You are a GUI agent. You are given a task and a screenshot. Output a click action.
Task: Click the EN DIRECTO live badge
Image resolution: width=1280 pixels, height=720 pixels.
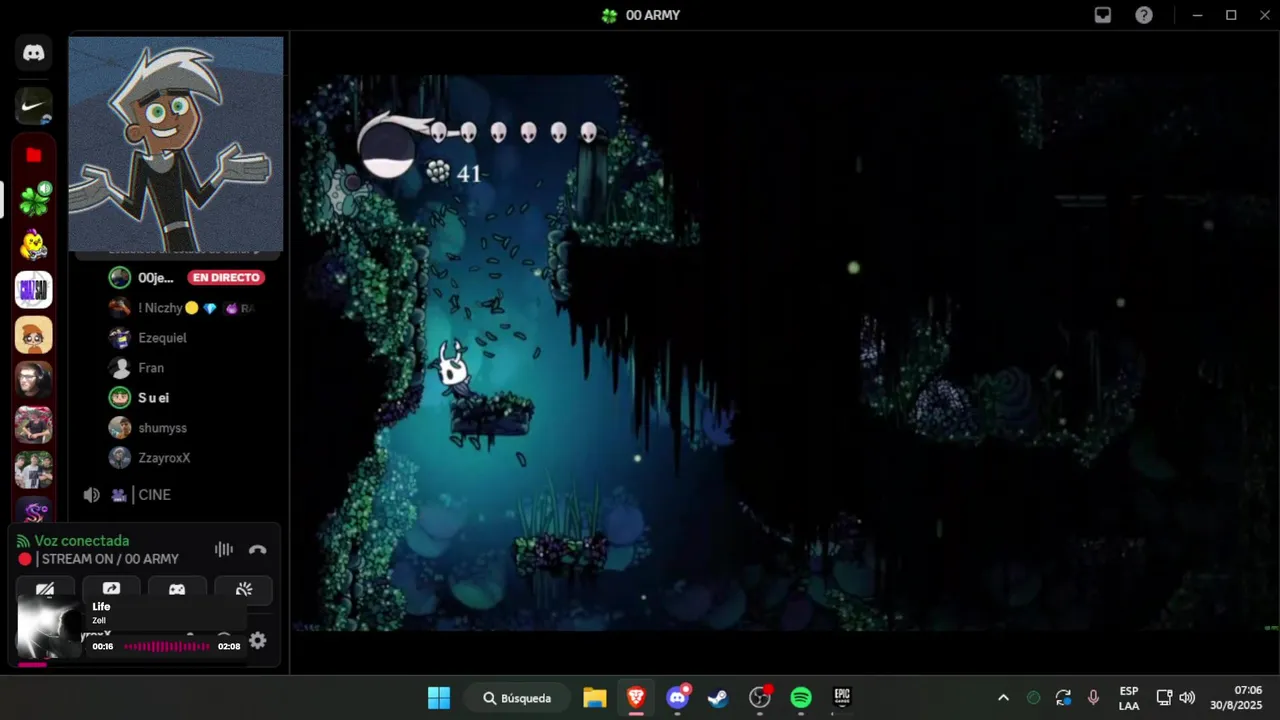(x=225, y=278)
